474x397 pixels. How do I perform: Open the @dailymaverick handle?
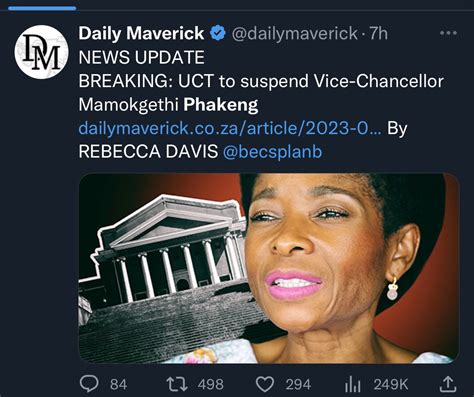(x=295, y=33)
